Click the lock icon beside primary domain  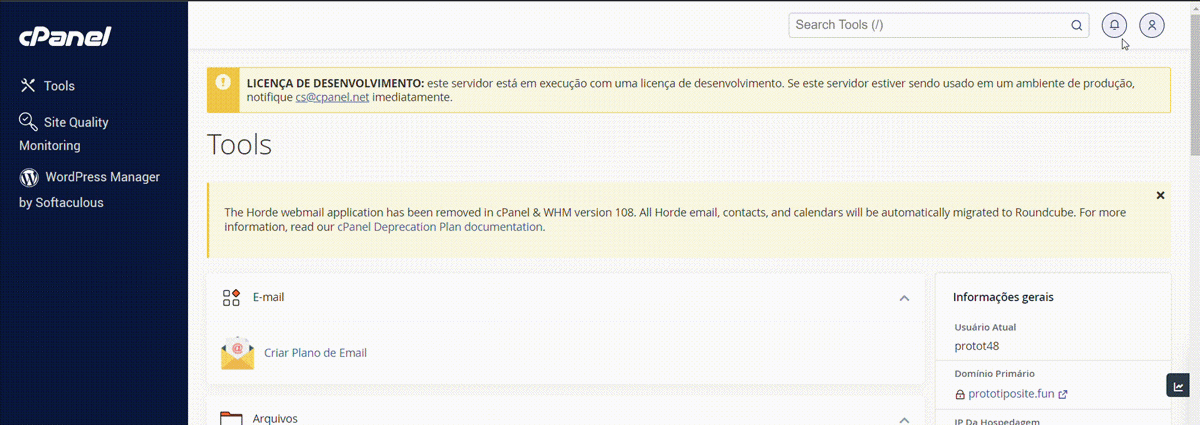[960, 395]
